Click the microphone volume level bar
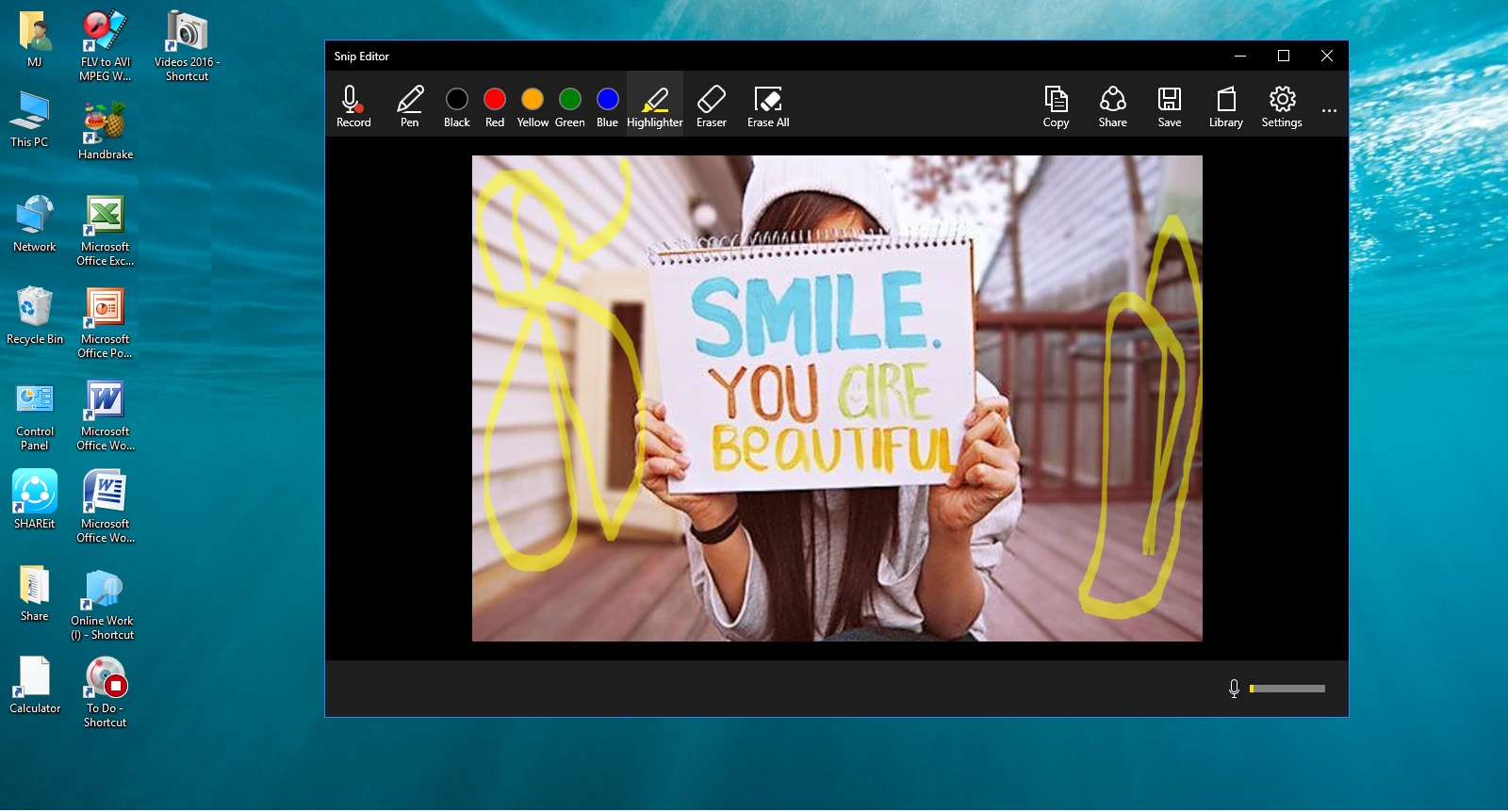Screen dimensions: 1508x812 (x=1287, y=689)
